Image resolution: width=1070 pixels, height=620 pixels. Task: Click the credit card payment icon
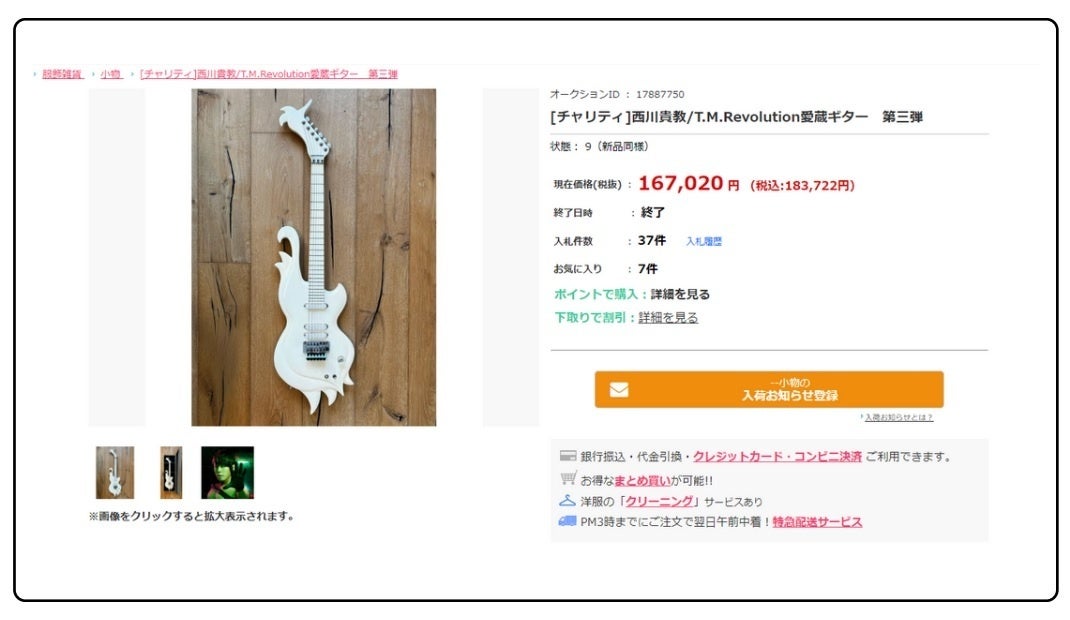pyautogui.click(x=567, y=456)
